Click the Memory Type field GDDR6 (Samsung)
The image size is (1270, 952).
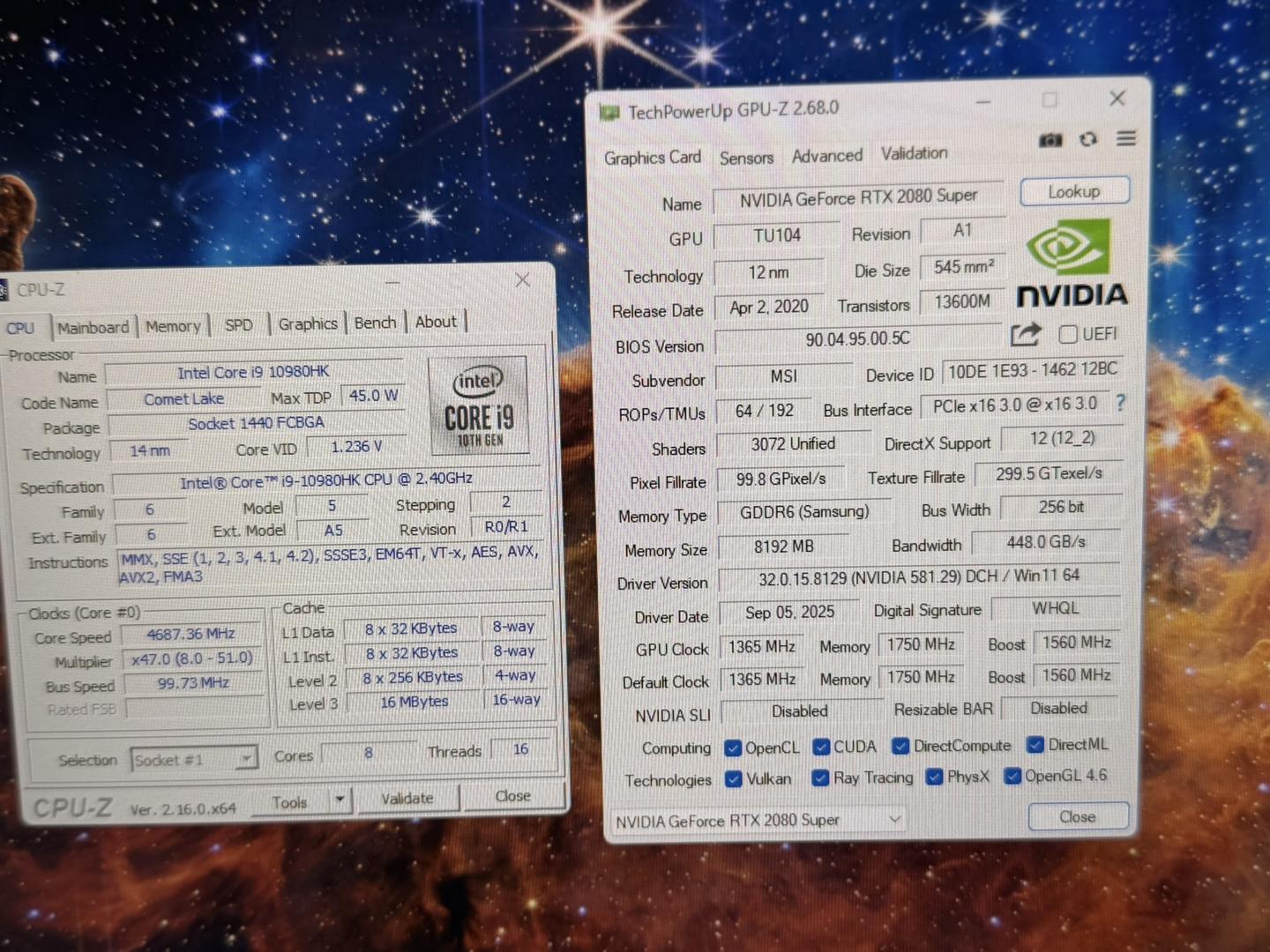click(803, 512)
